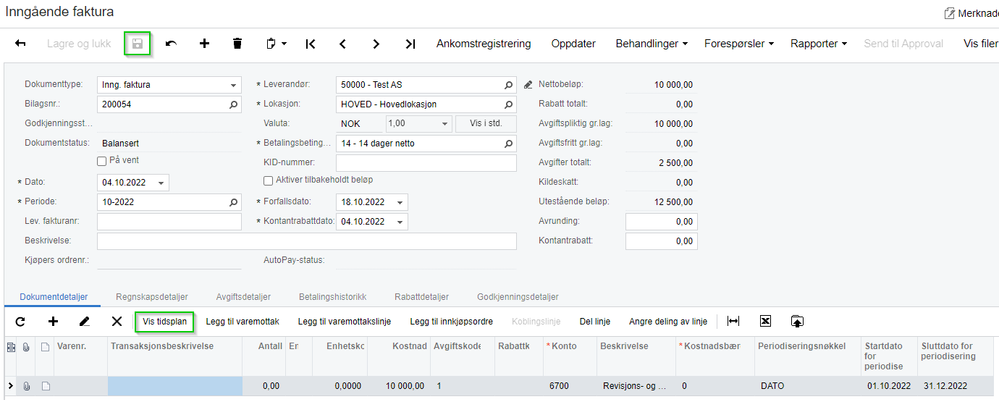Image resolution: width=999 pixels, height=400 pixels.
Task: Click Legg til innkjøpsordre
Action: [451, 322]
